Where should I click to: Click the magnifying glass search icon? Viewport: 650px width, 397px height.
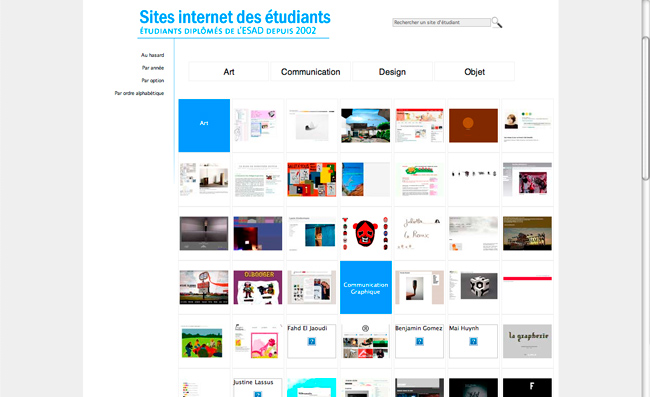tap(497, 22)
